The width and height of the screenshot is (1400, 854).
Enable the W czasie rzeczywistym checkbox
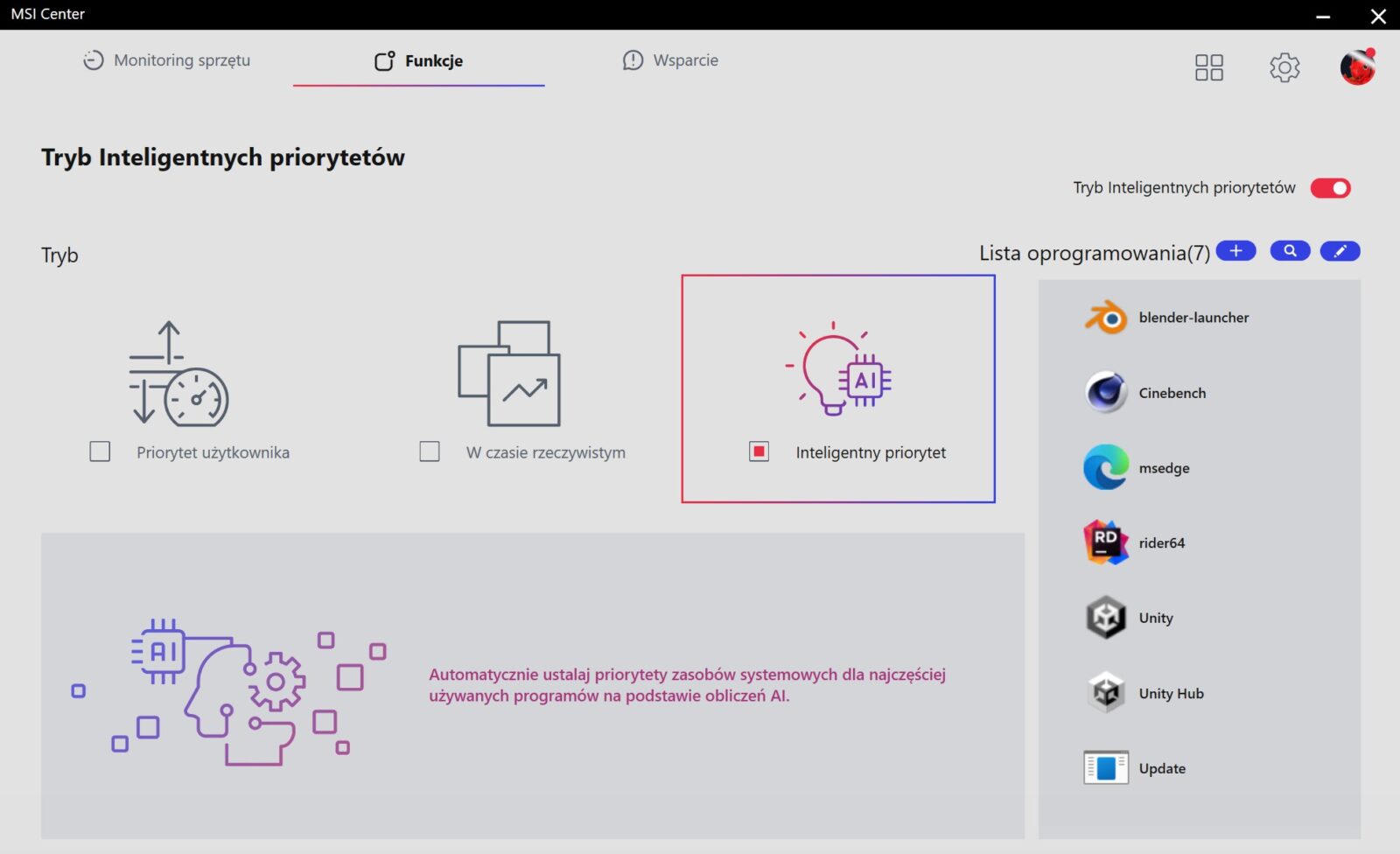click(x=430, y=451)
